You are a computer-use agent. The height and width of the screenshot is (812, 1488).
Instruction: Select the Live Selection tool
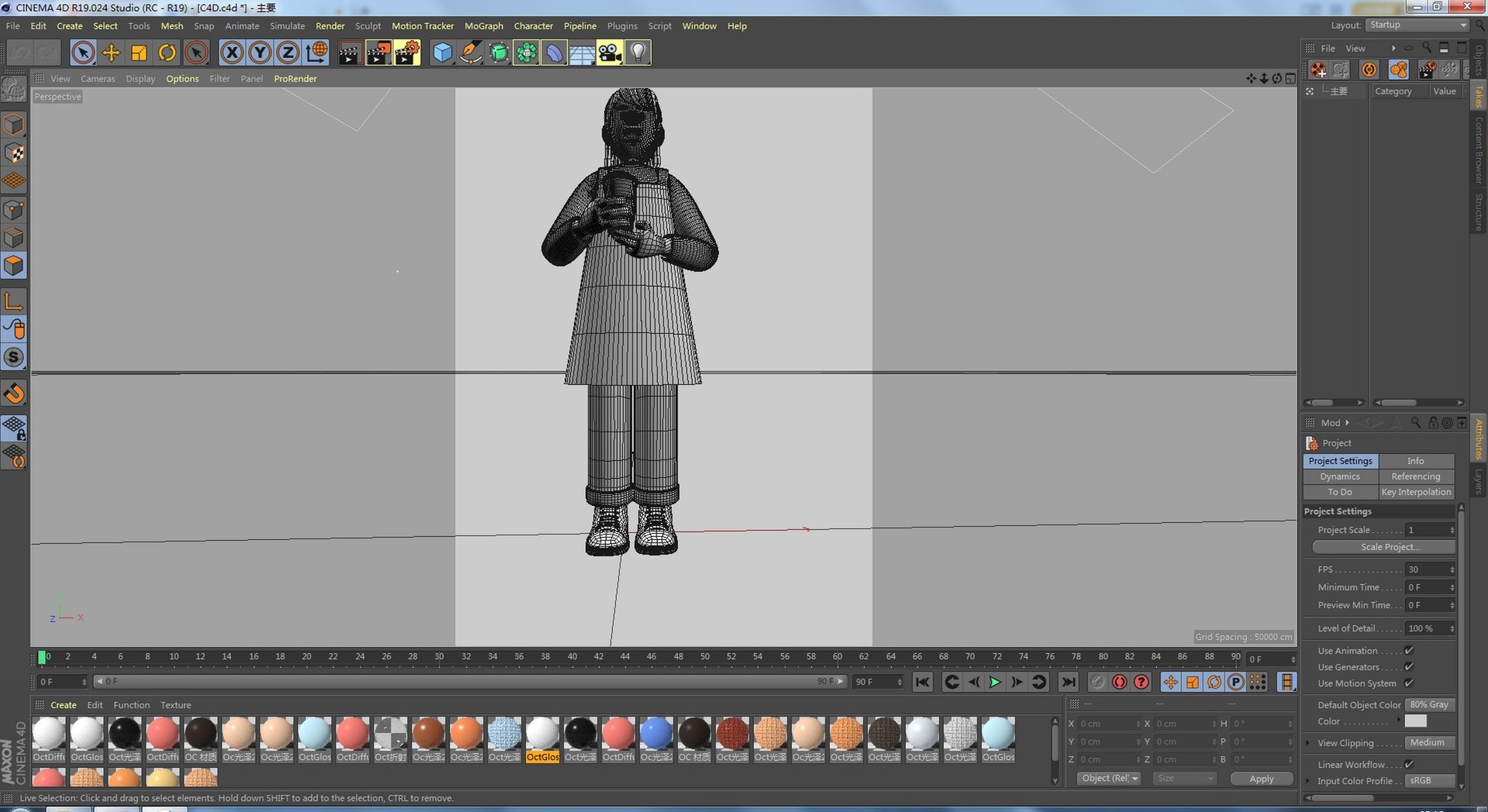click(x=83, y=53)
